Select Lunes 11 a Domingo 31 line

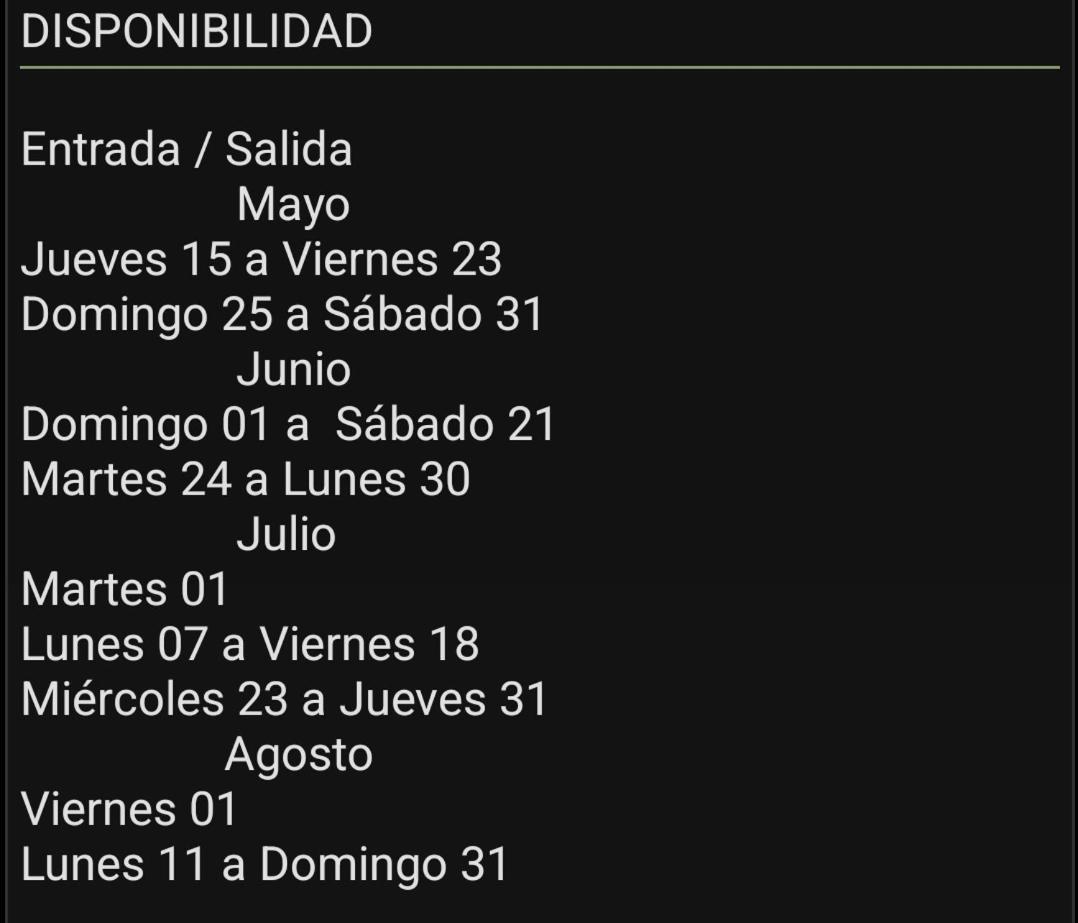click(265, 865)
